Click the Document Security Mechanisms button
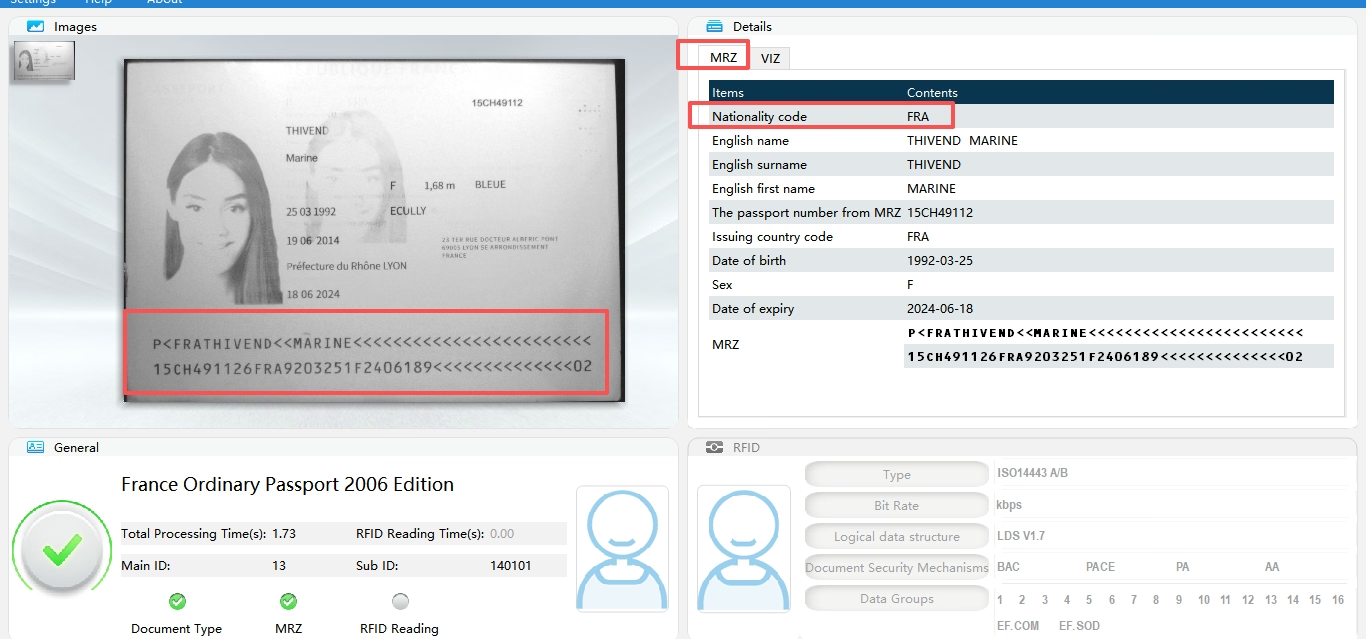The width and height of the screenshot is (1366, 639). (897, 567)
